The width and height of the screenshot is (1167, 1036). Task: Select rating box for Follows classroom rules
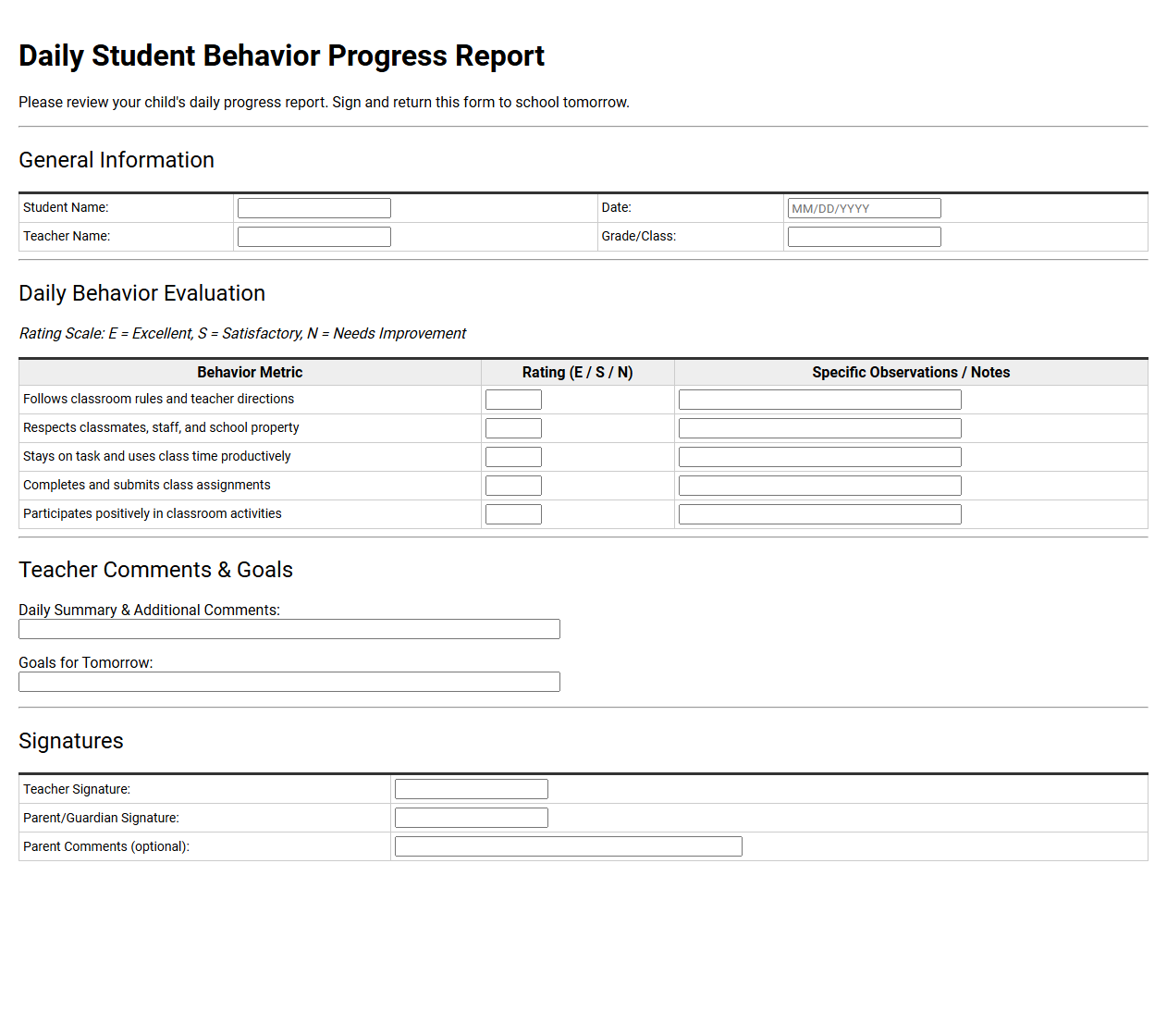tap(513, 400)
